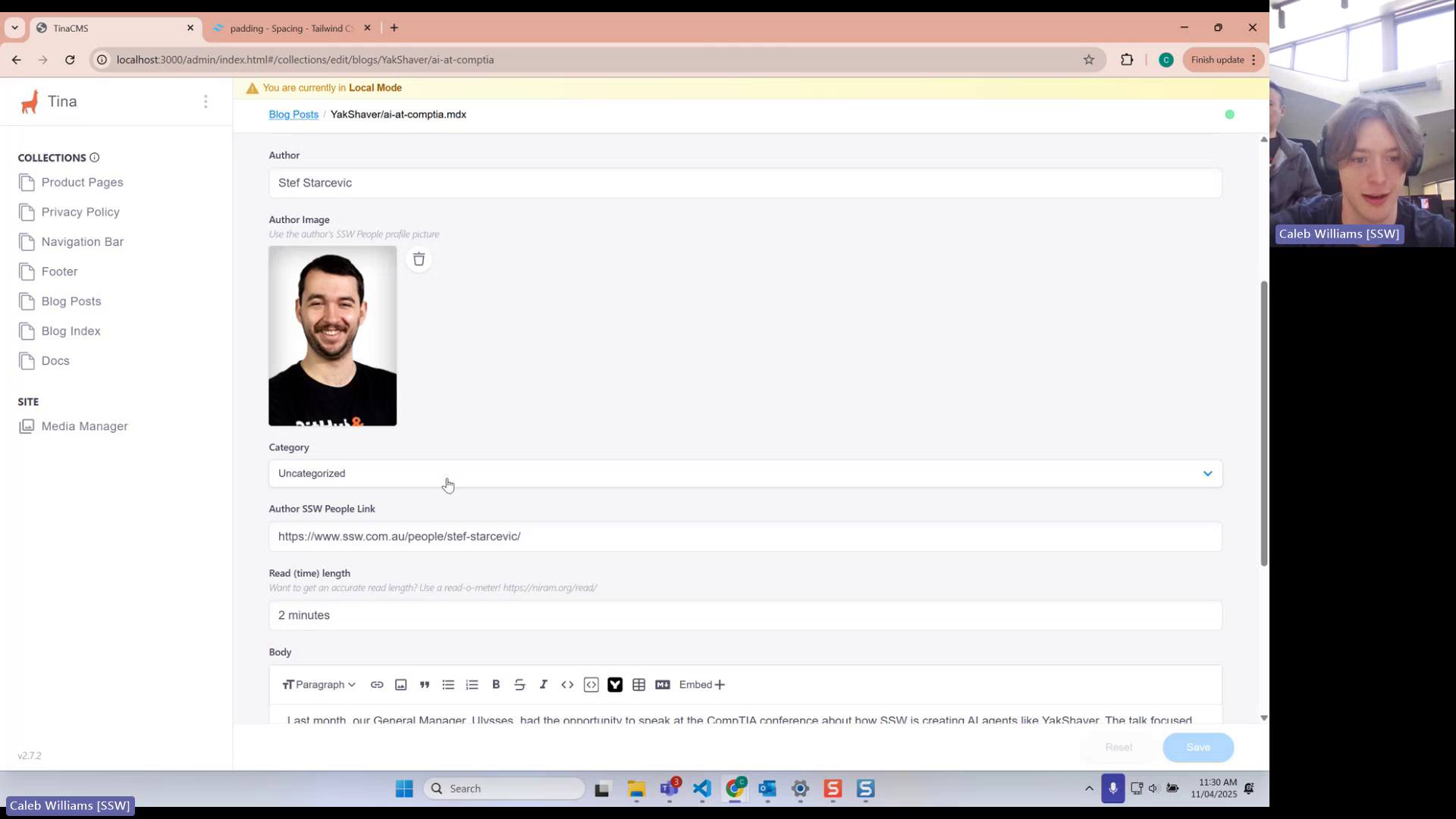Viewport: 1456px width, 819px height.
Task: Open the Embed menu
Action: (x=702, y=685)
